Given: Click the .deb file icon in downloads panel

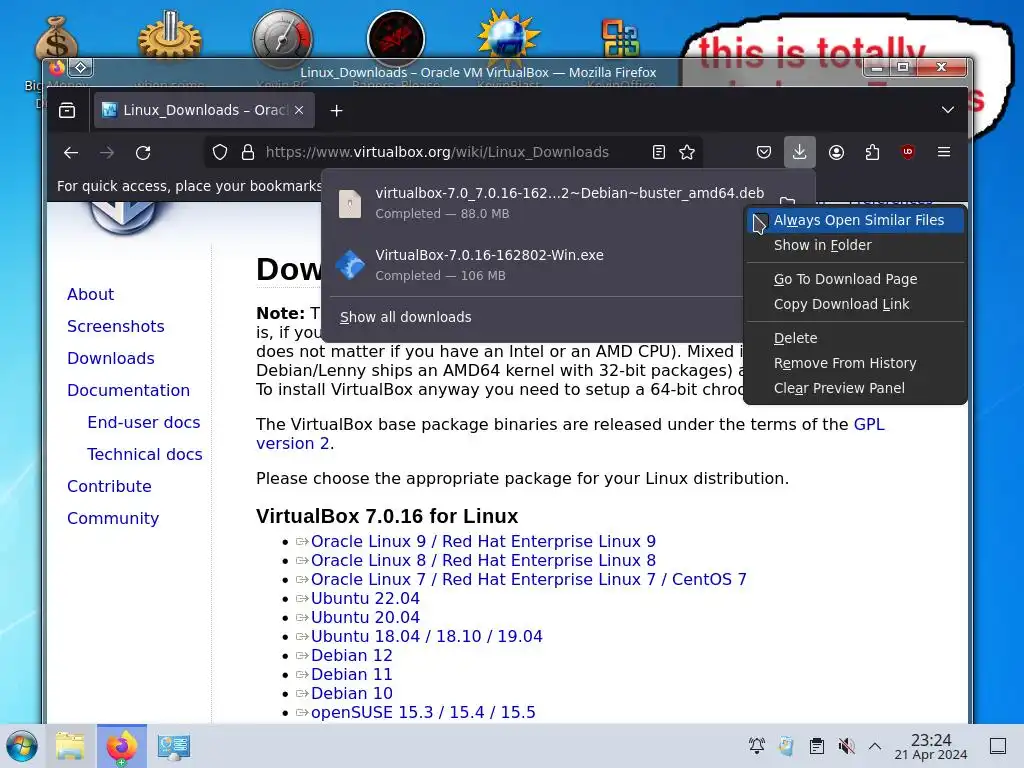Looking at the screenshot, I should pyautogui.click(x=350, y=204).
